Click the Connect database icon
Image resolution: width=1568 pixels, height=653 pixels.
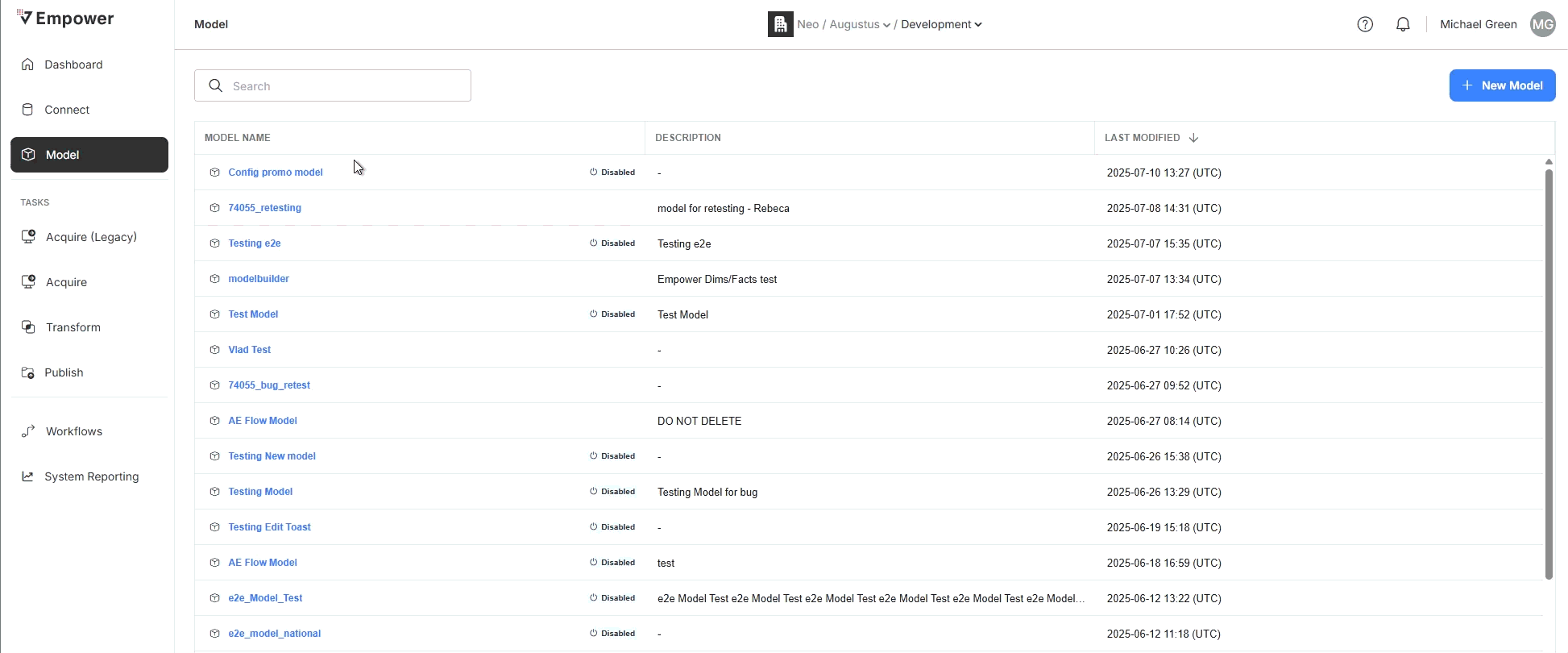click(27, 110)
